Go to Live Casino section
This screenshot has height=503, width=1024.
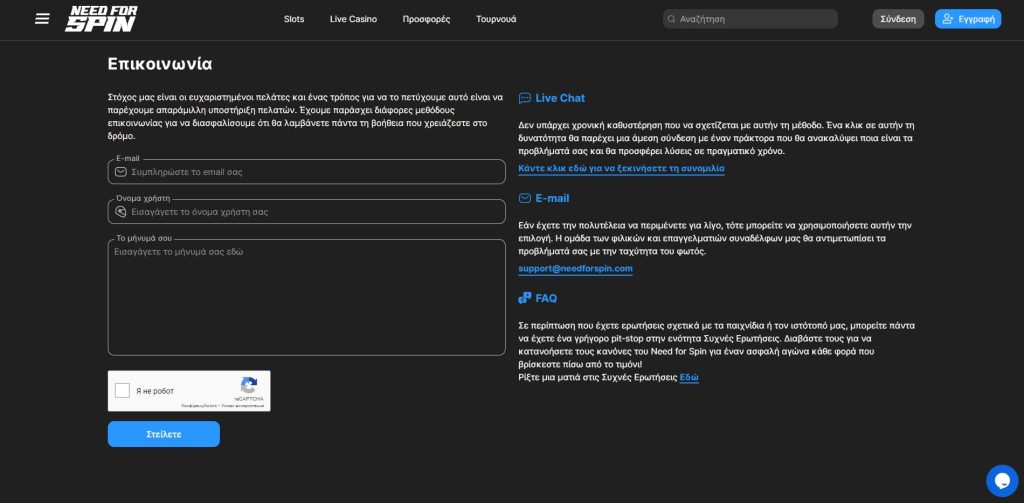tap(353, 19)
